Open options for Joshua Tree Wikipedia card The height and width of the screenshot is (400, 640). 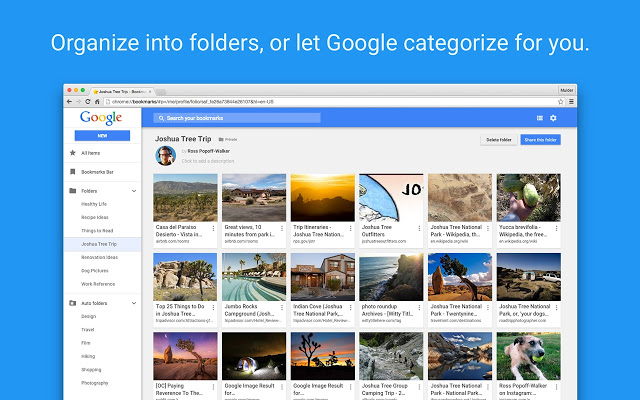tap(488, 229)
